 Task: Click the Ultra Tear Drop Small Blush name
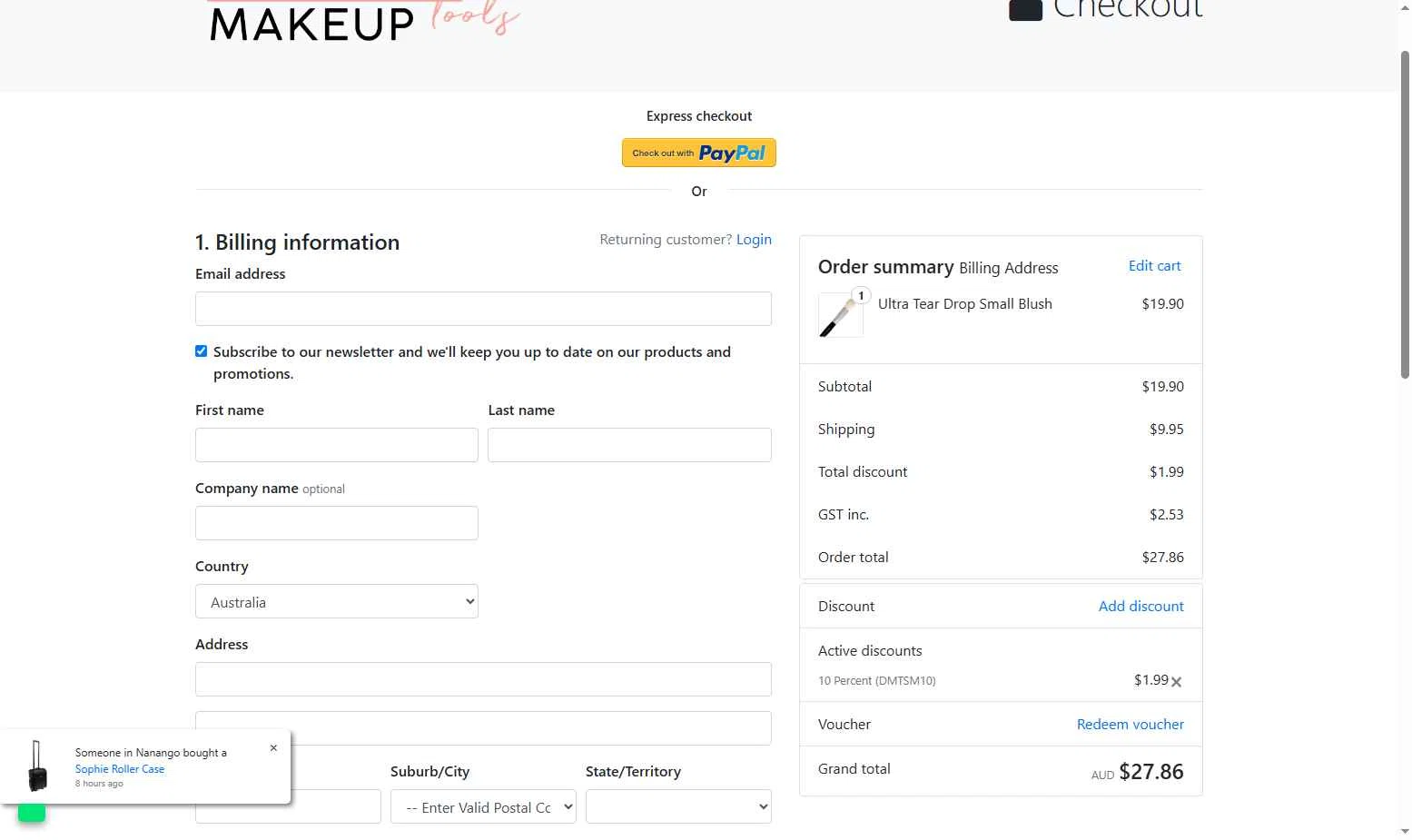click(x=965, y=304)
